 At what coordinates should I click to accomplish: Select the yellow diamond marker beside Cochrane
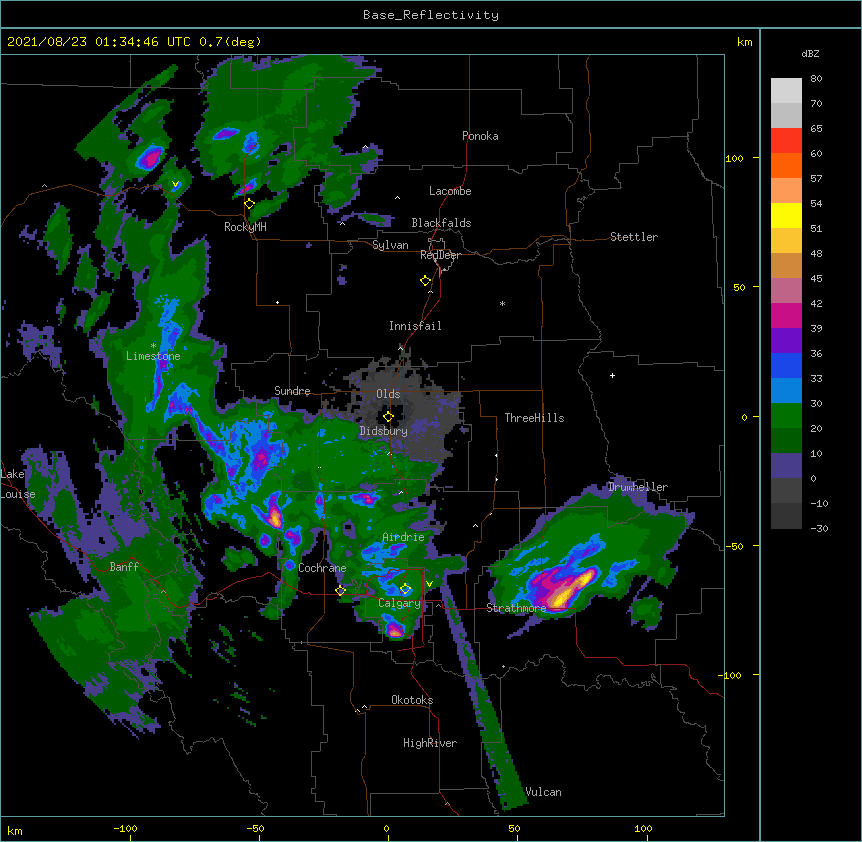point(341,591)
